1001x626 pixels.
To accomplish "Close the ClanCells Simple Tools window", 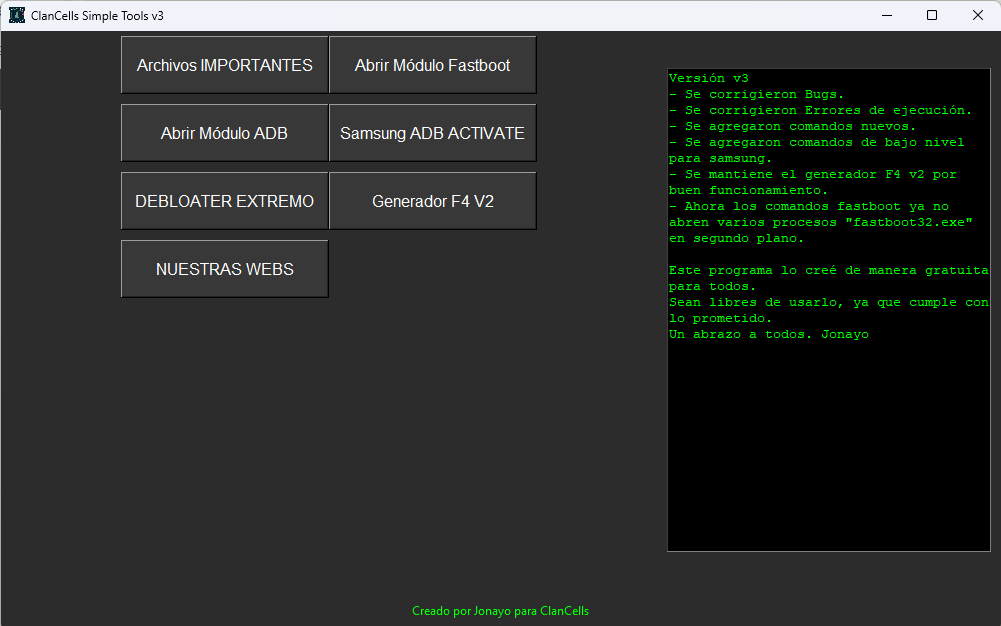I will (978, 15).
